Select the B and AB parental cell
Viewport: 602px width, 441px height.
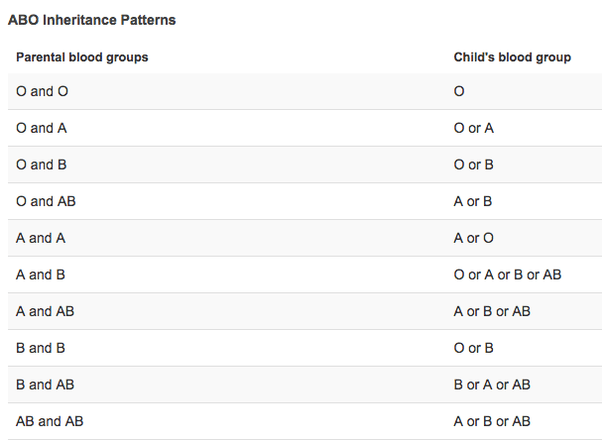(45, 385)
